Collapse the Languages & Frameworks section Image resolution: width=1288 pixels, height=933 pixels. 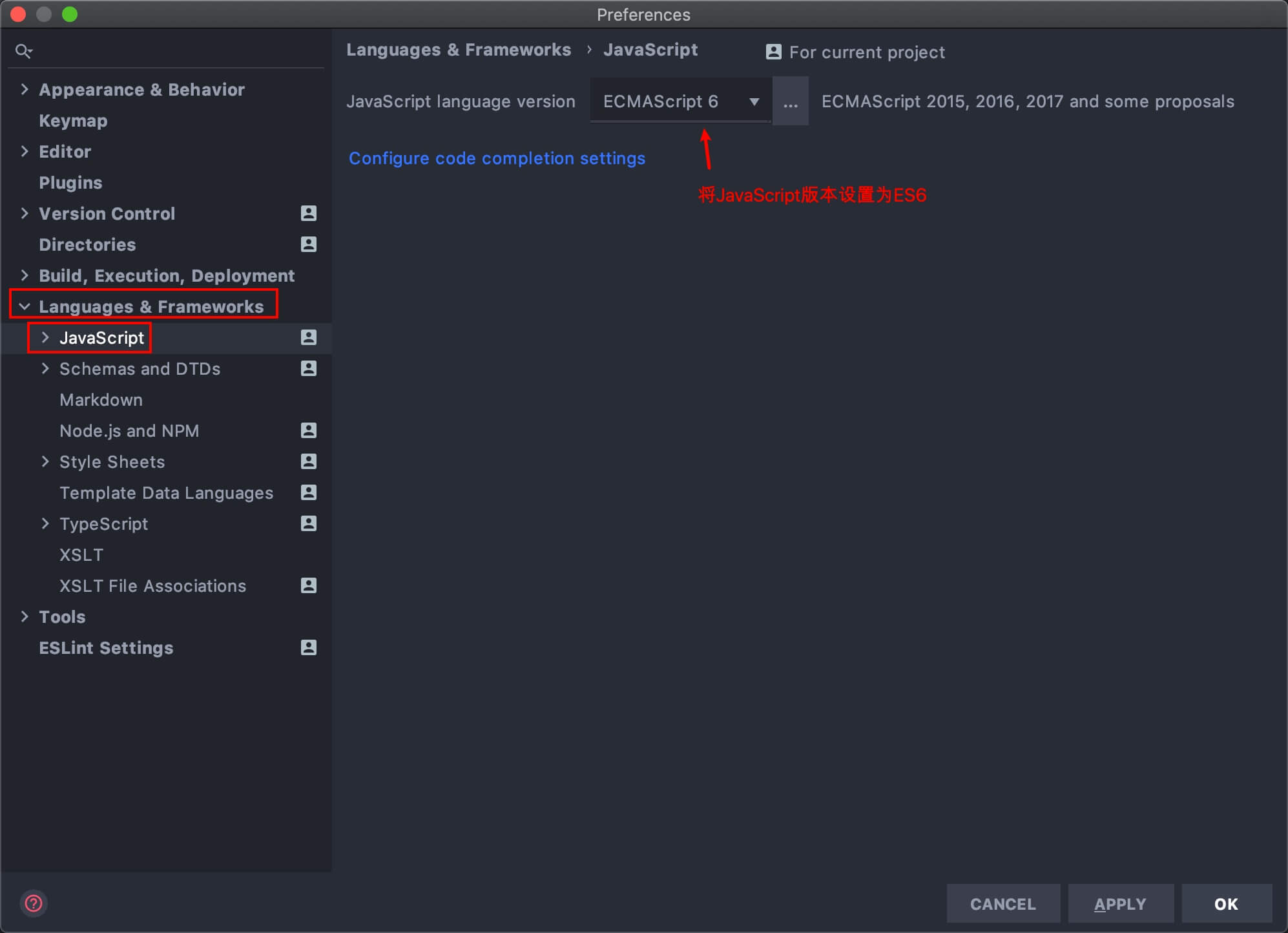tap(25, 306)
